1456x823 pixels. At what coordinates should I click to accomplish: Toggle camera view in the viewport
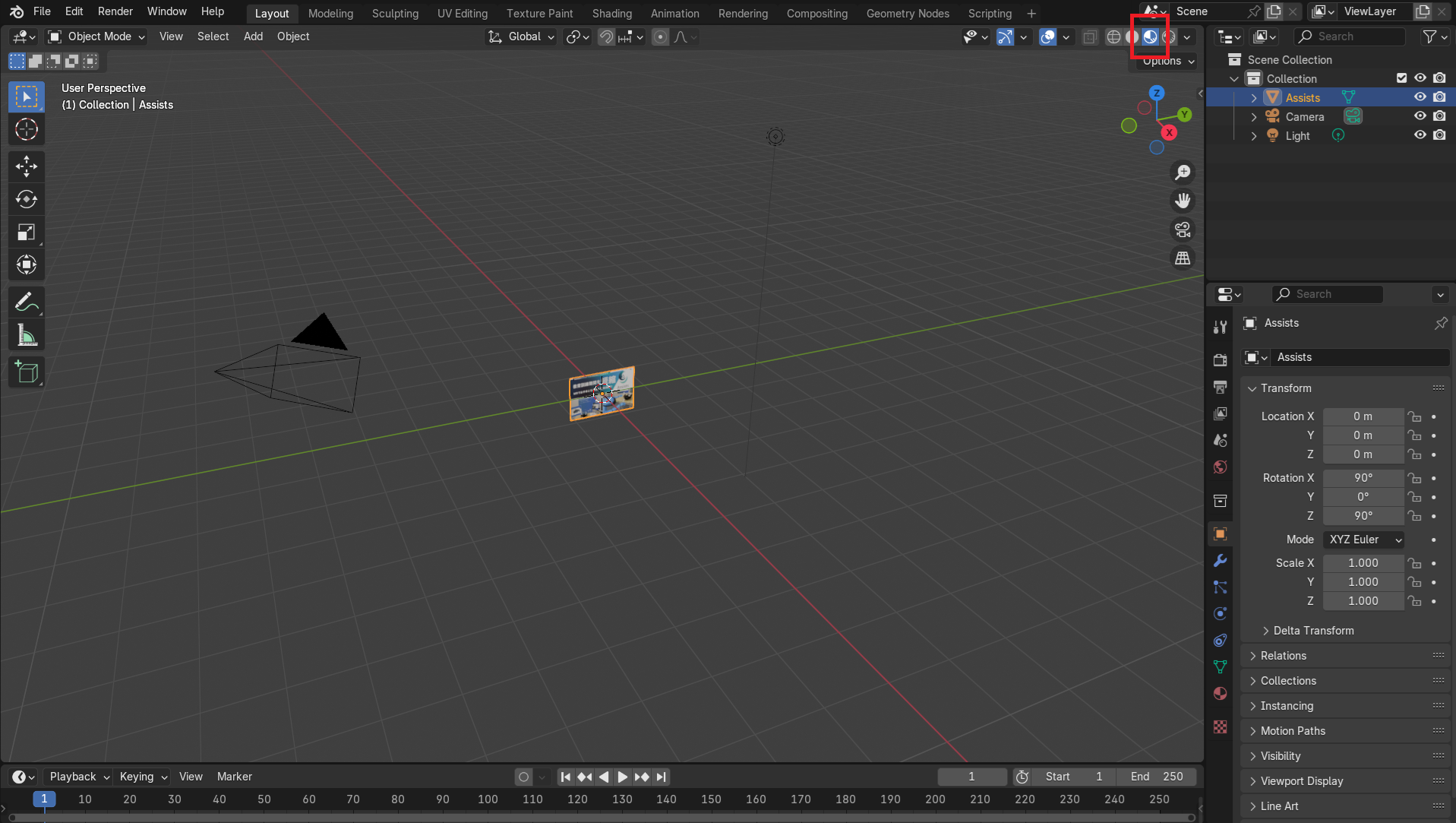pos(1183,229)
